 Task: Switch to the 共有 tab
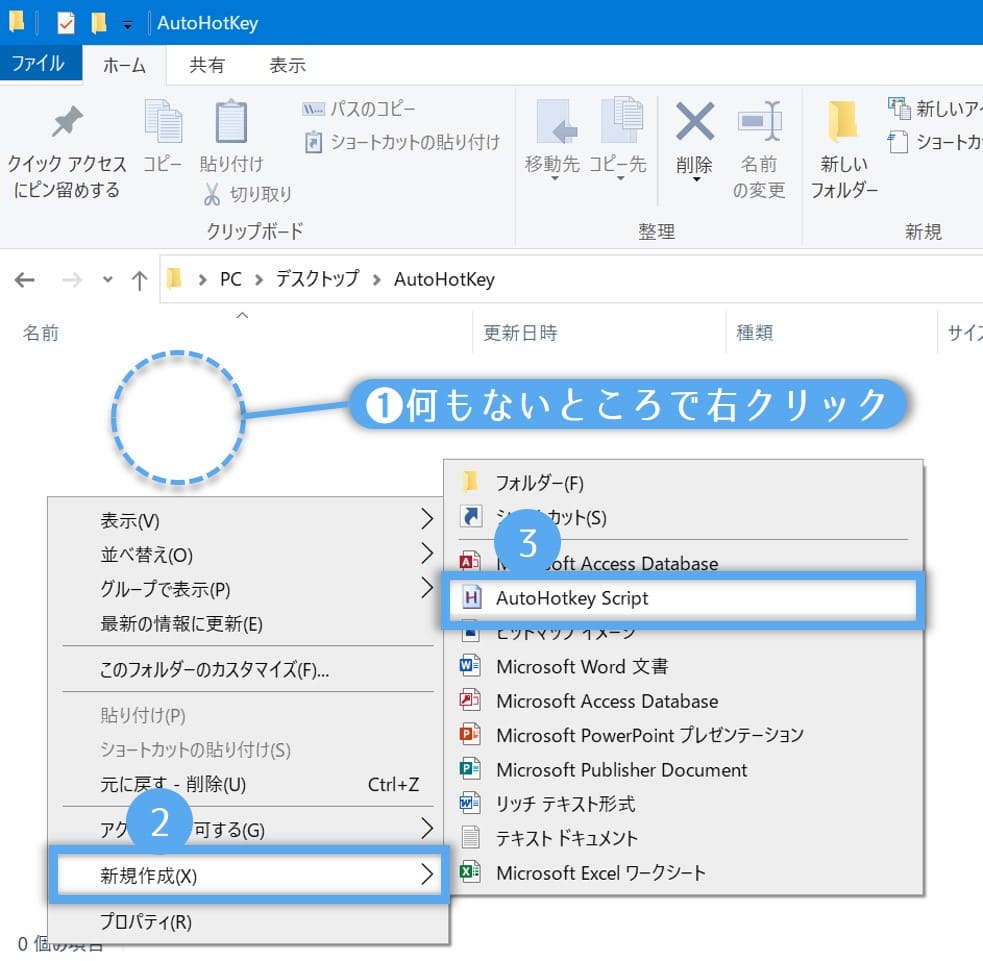207,65
